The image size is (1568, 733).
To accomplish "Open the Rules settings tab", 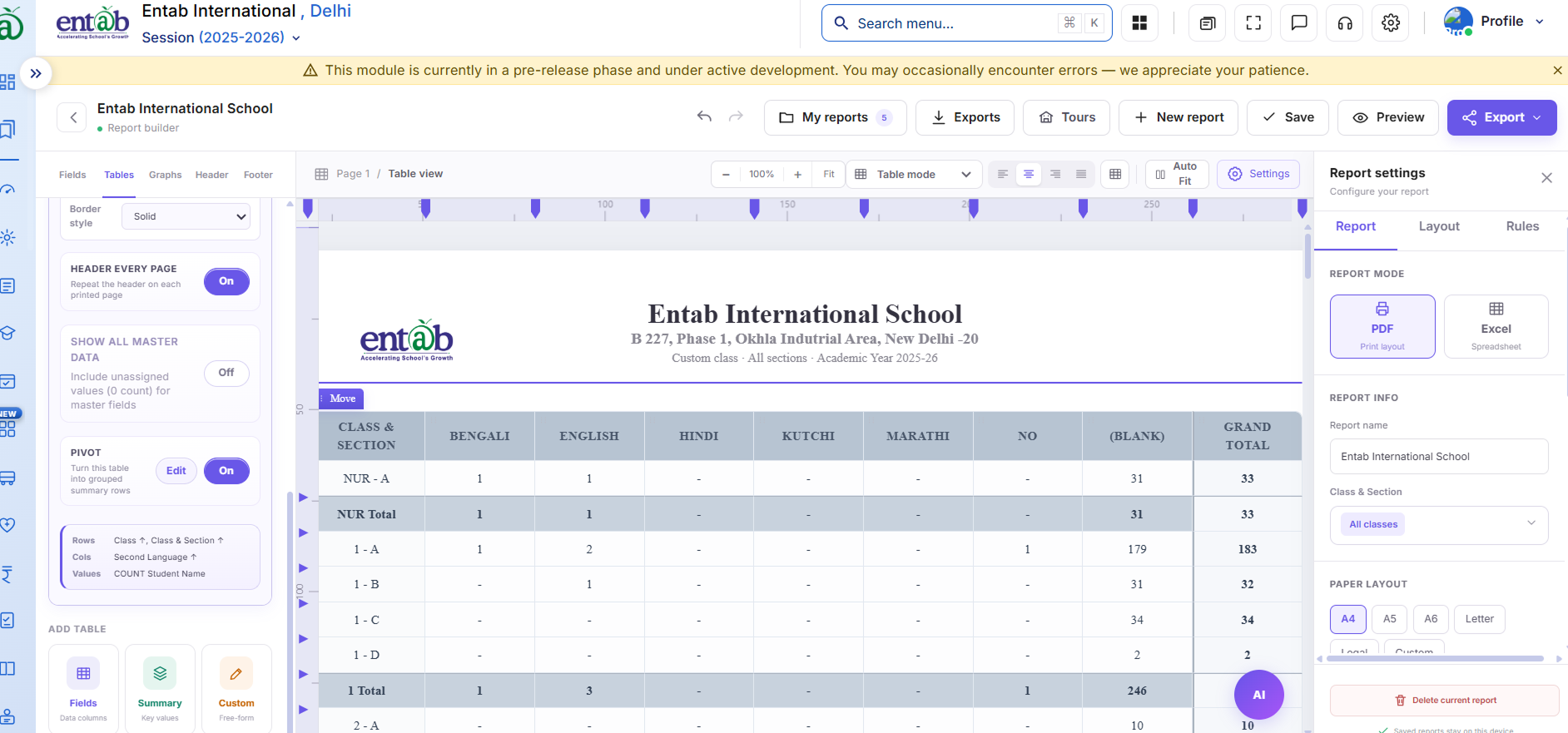I will [1522, 226].
